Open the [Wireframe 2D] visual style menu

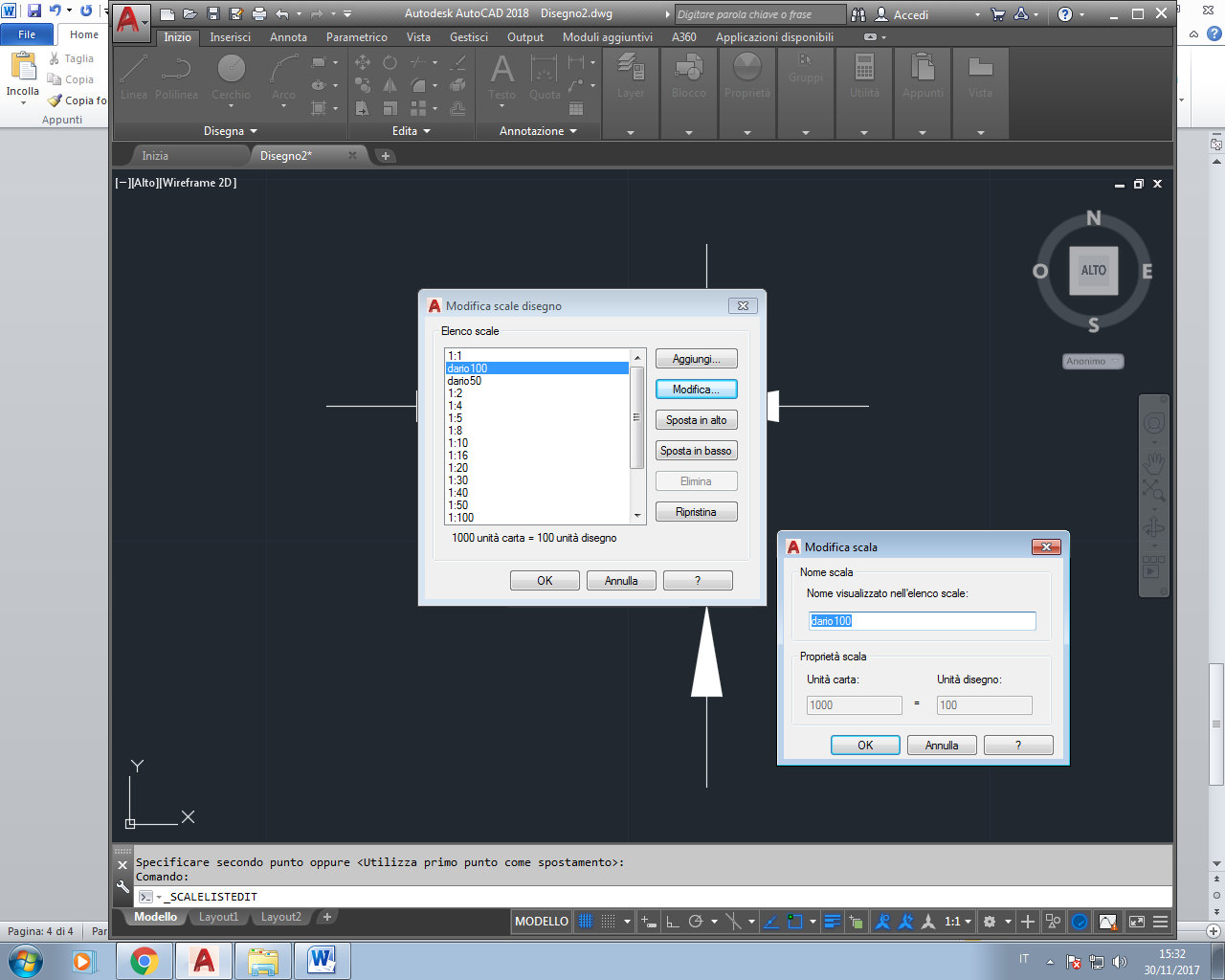click(x=198, y=182)
